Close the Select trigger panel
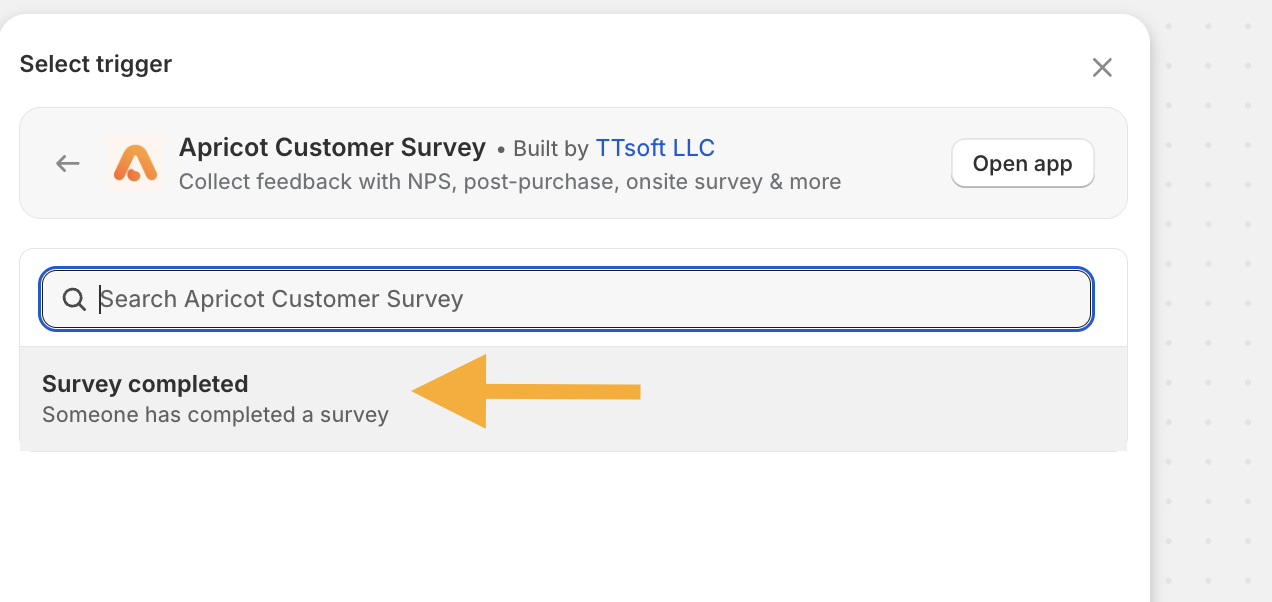Screen dimensions: 1272x602 1102,67
